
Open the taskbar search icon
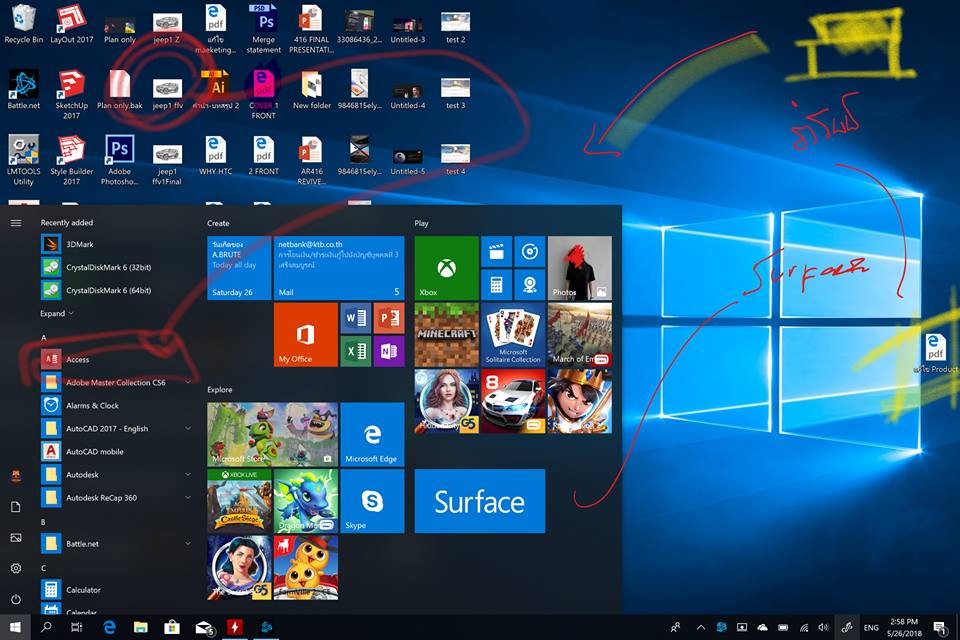46,627
